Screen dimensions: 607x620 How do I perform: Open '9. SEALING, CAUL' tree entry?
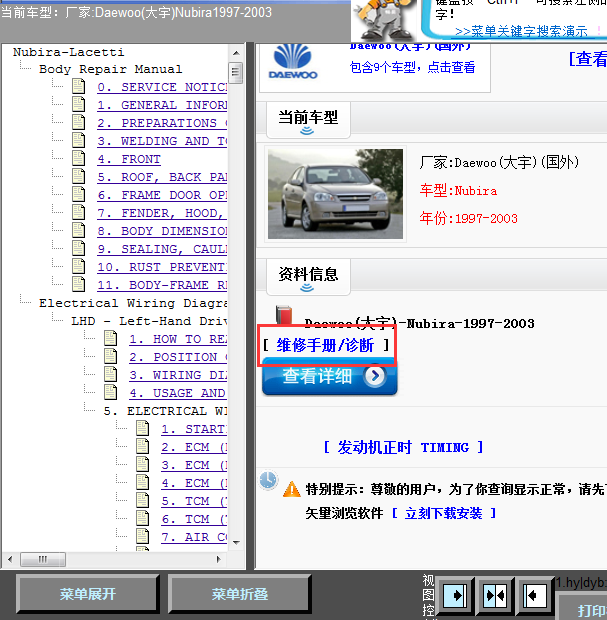point(162,249)
